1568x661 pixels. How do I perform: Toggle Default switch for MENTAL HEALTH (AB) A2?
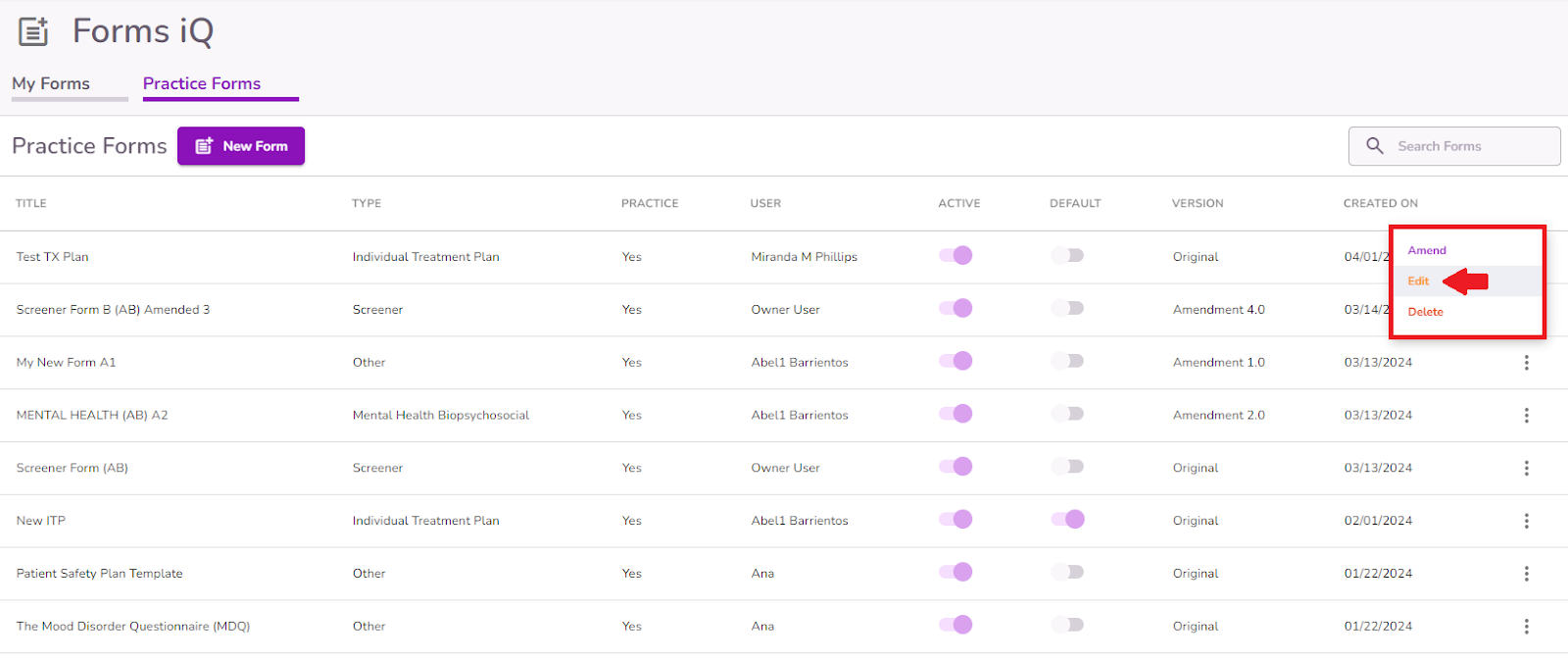pyautogui.click(x=1067, y=414)
